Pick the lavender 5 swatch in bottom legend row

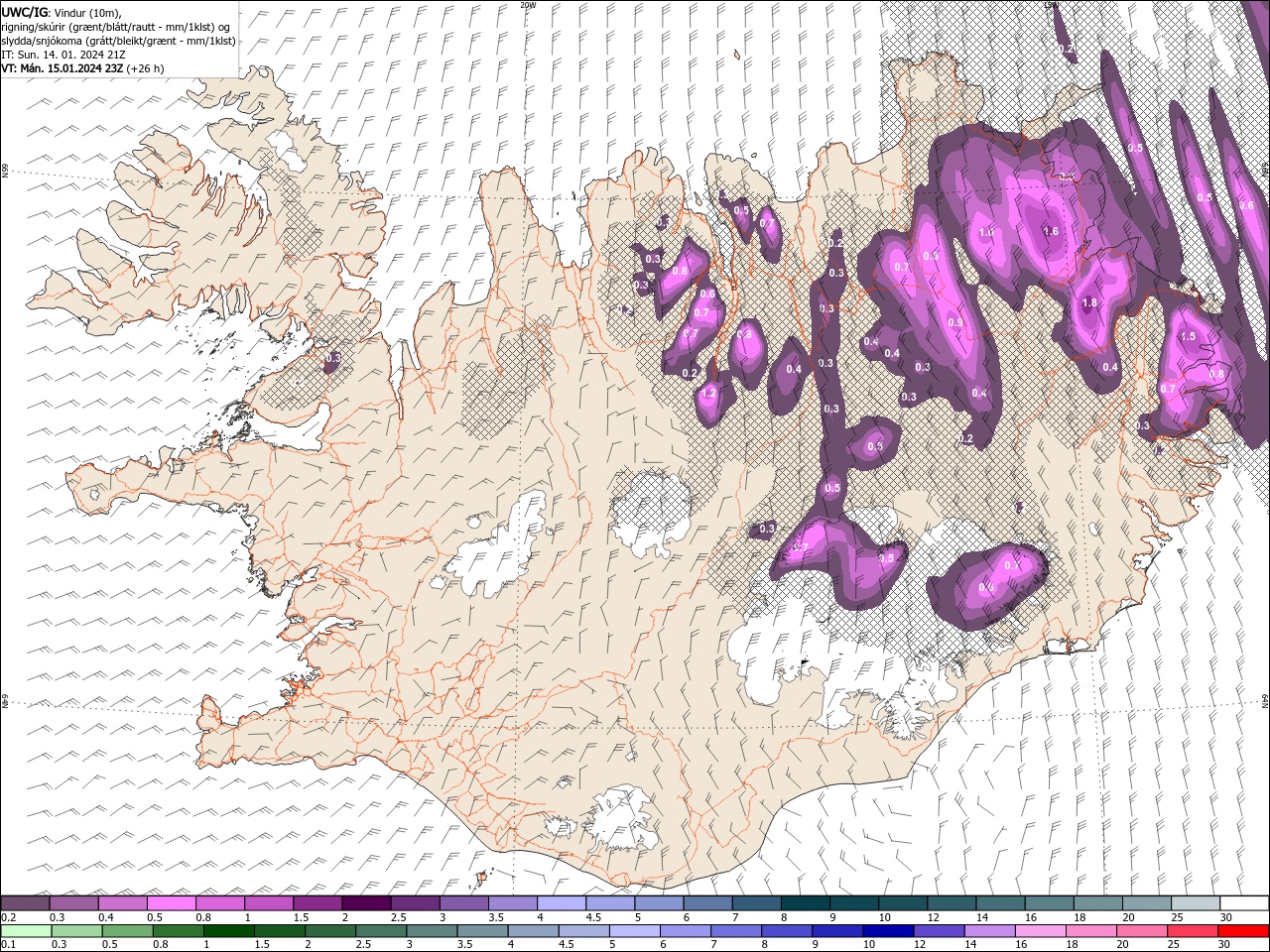634,931
